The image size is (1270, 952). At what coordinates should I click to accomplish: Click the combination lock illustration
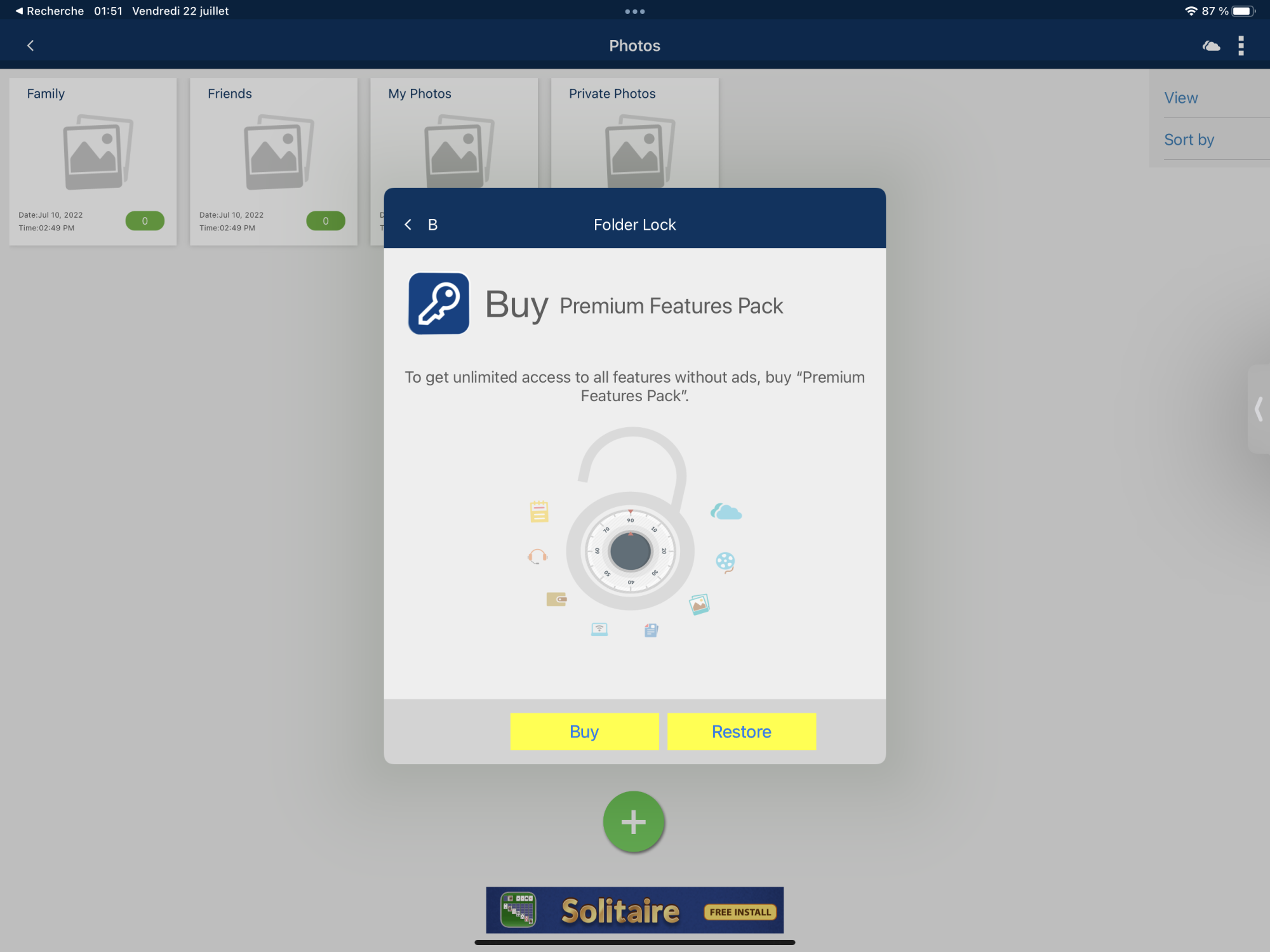point(630,519)
